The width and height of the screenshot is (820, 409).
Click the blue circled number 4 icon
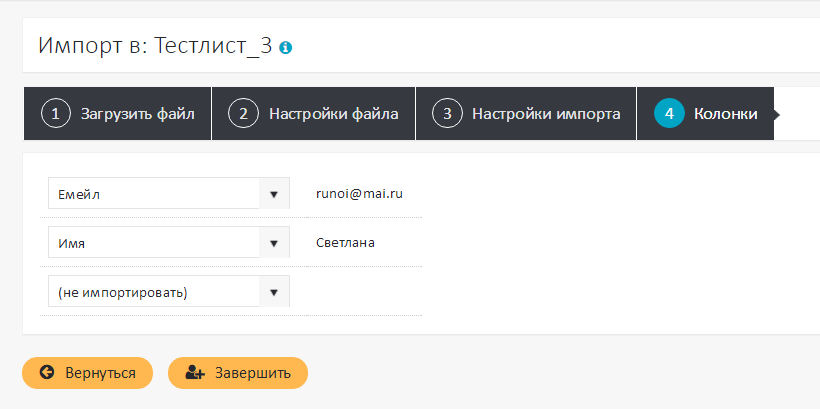coord(668,113)
